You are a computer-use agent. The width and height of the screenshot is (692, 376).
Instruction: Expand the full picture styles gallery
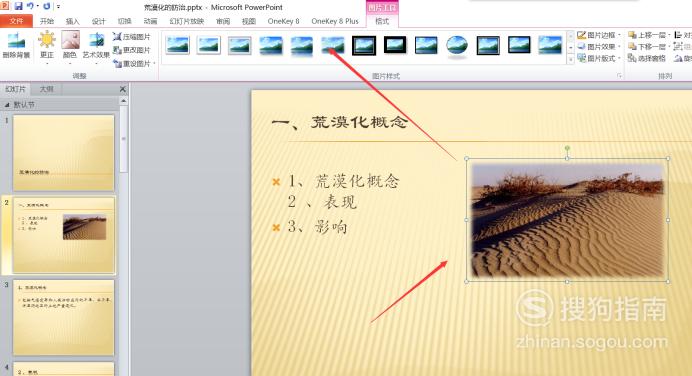[571, 58]
